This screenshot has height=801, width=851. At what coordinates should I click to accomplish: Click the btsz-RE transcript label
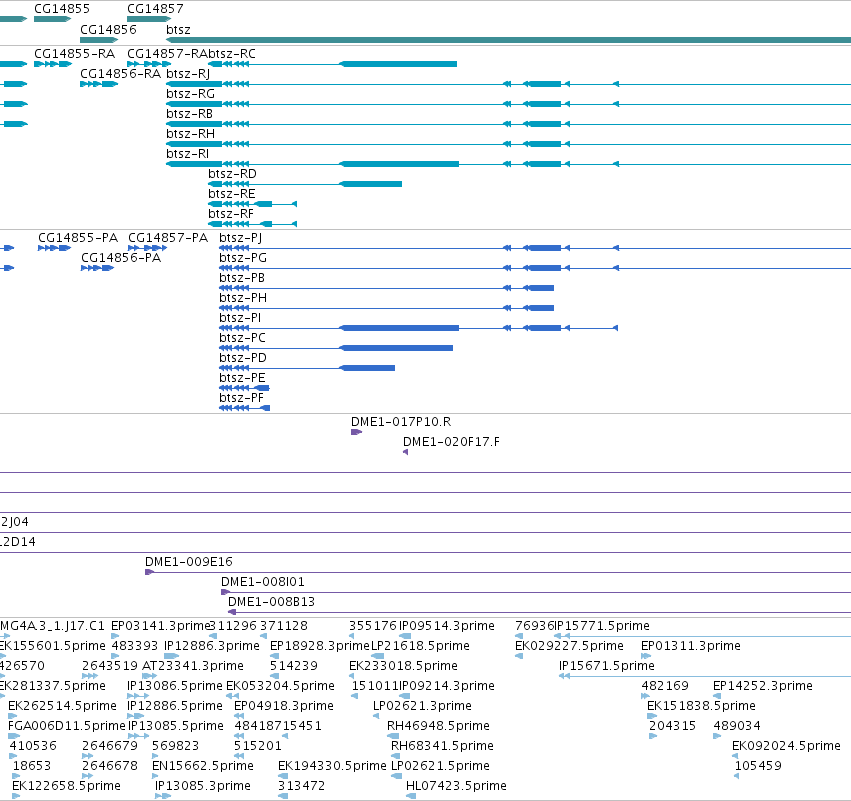pyautogui.click(x=232, y=194)
